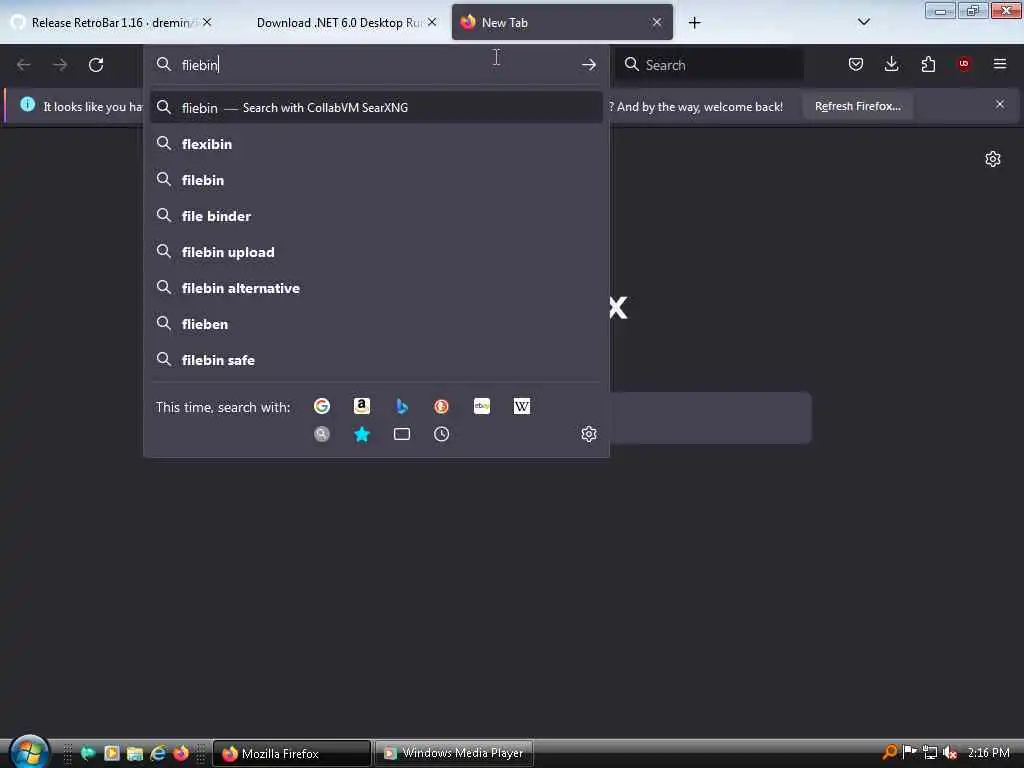Viewport: 1024px width, 768px height.
Task: Close the Download .NET 6.0 tab
Action: click(432, 22)
